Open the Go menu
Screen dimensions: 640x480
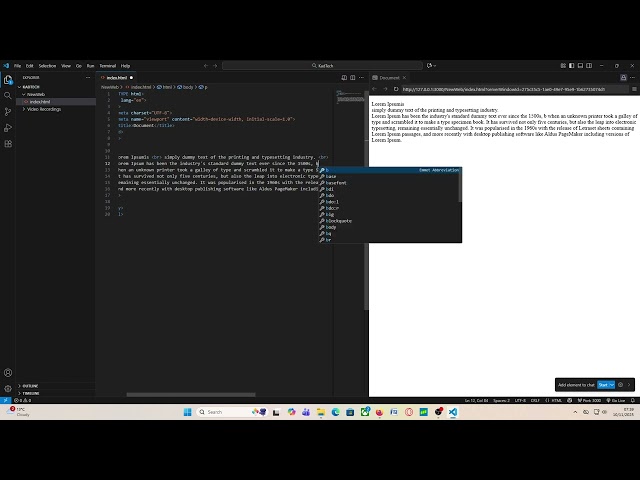point(79,66)
